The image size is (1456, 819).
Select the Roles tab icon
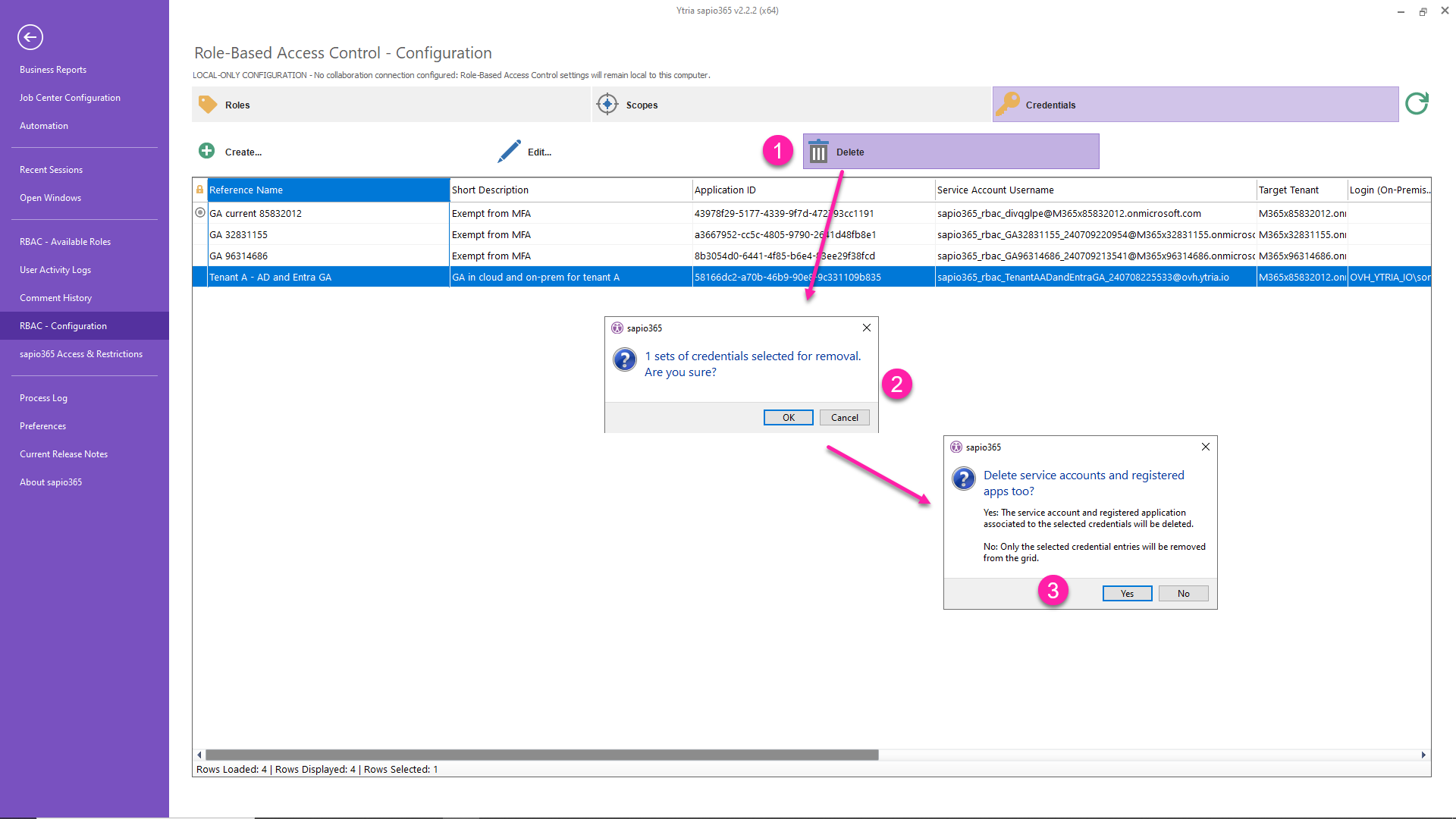point(208,104)
